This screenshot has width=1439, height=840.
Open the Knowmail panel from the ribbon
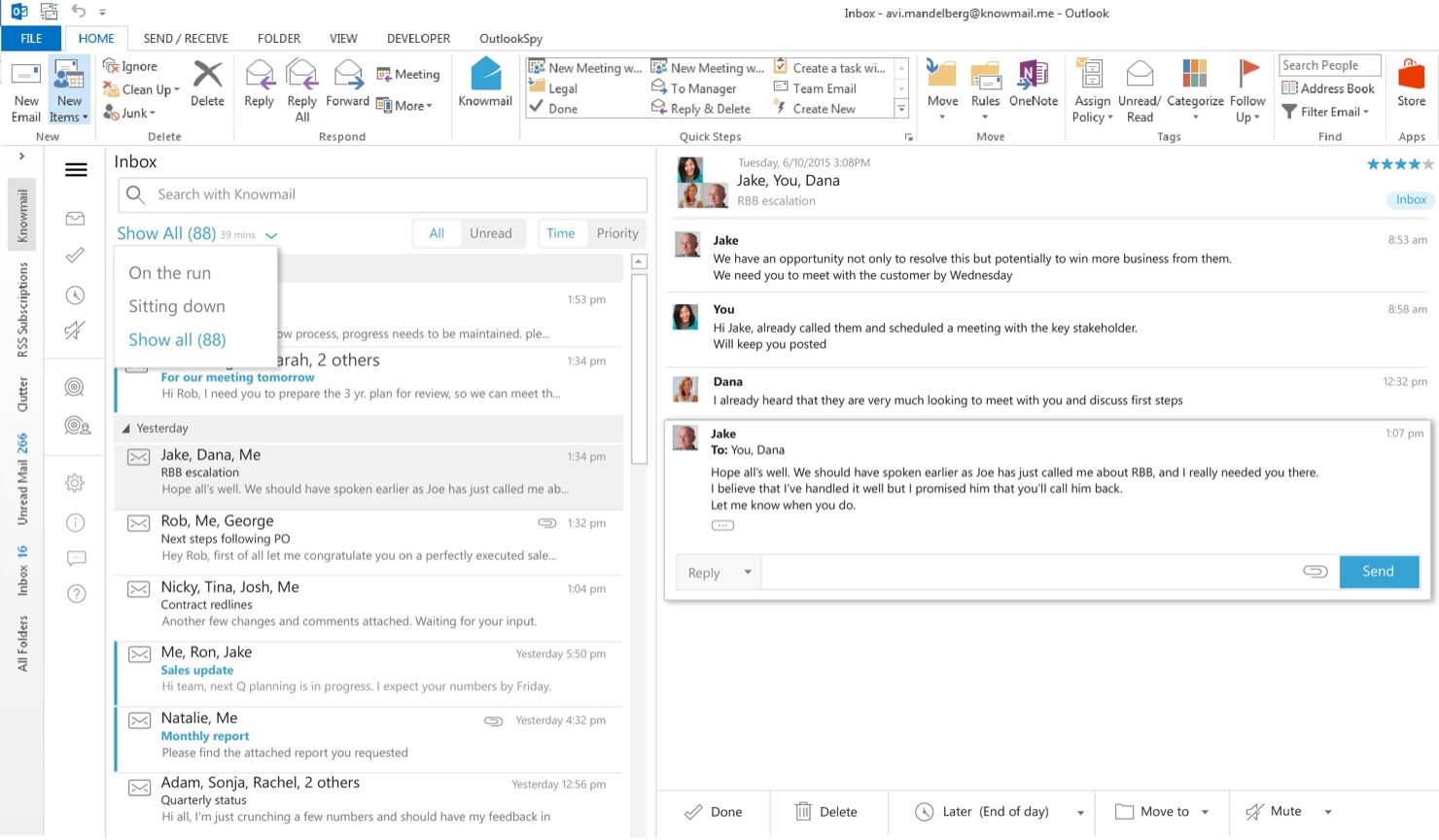tap(484, 87)
